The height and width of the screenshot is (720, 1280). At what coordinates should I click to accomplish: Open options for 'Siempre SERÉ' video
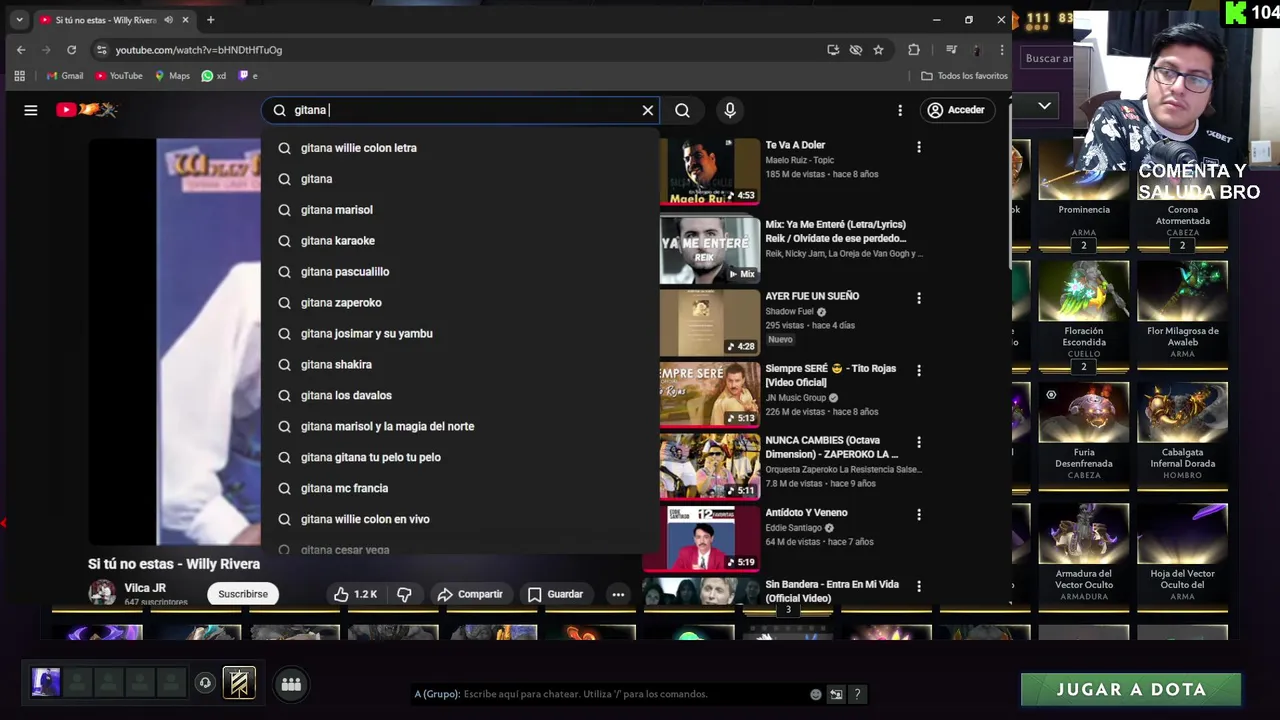[919, 370]
